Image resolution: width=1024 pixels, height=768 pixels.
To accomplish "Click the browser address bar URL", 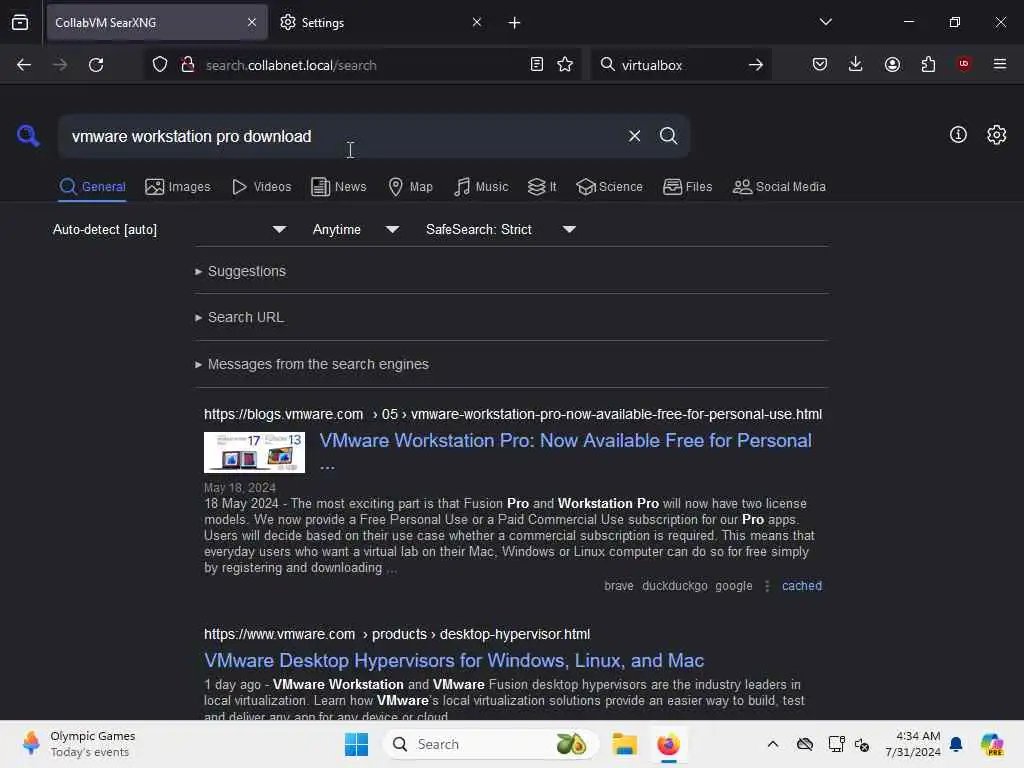I will click(291, 65).
